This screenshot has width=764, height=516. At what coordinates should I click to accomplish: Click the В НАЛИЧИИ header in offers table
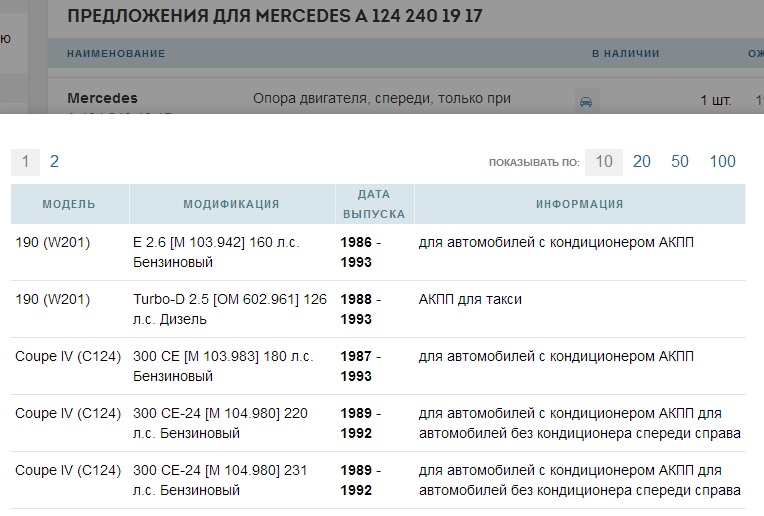coord(626,54)
